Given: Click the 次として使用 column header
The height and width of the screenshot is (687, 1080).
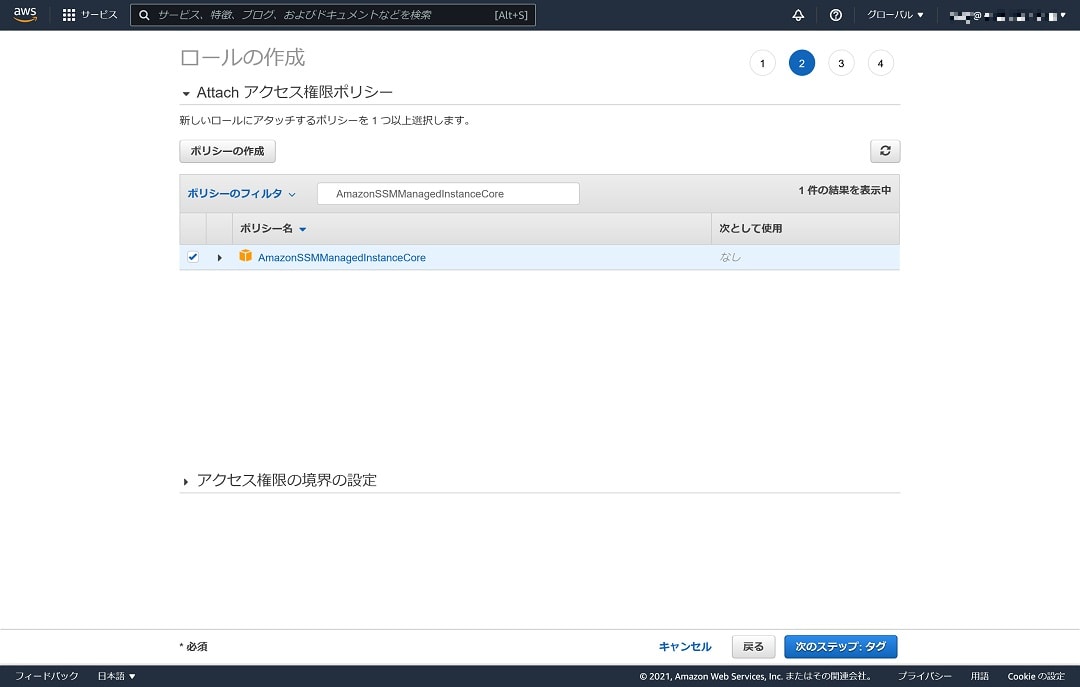Looking at the screenshot, I should 751,229.
